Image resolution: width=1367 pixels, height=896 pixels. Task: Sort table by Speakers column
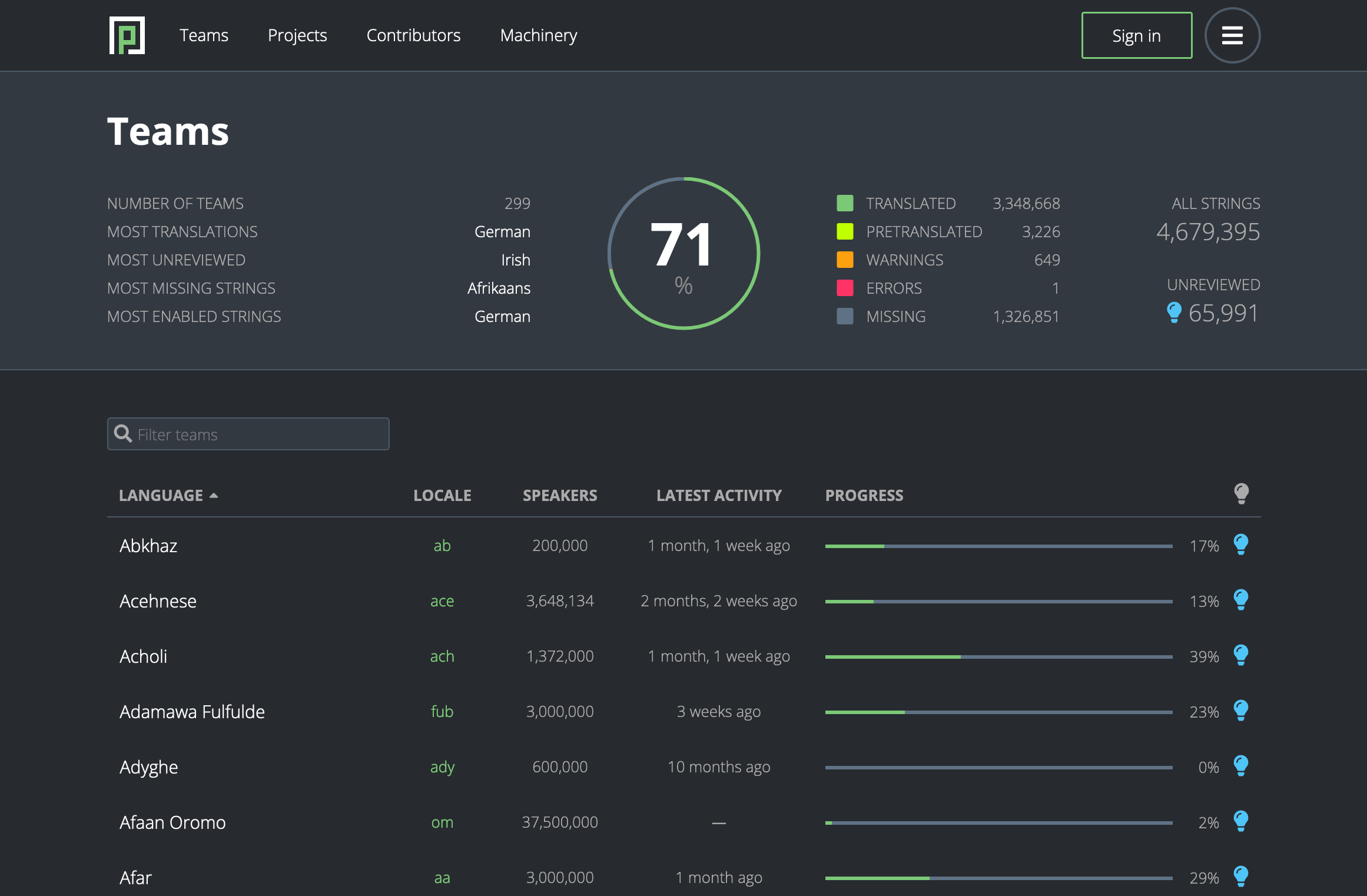click(x=559, y=496)
